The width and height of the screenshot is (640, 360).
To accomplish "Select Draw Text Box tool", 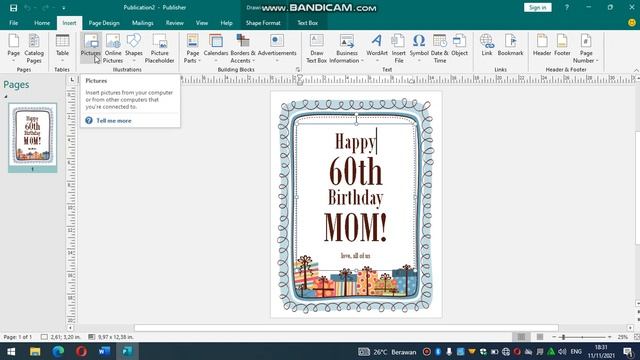I will click(x=316, y=48).
